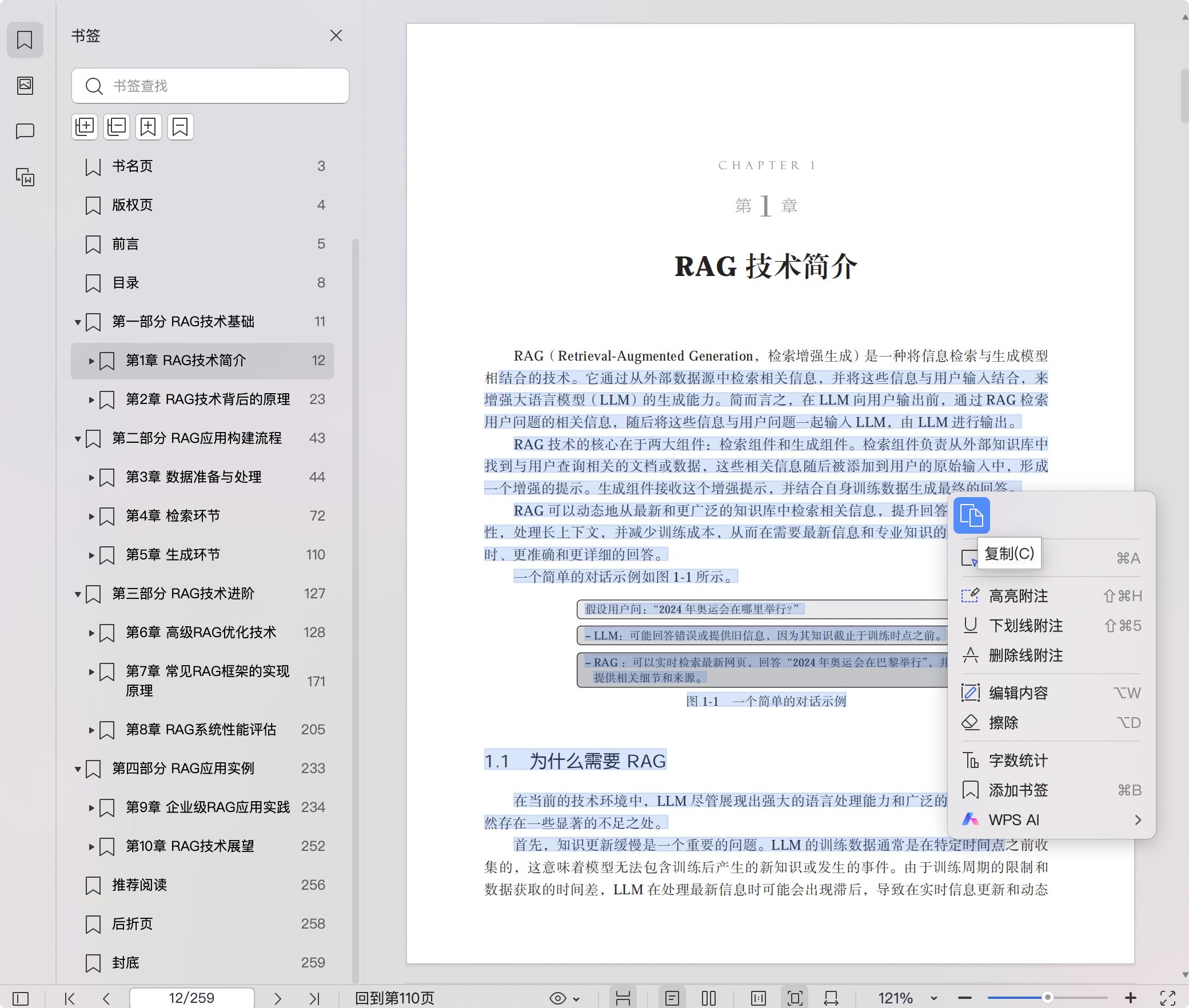Click the expand all bookmarks icon
This screenshot has height=1008, width=1189.
(x=85, y=127)
